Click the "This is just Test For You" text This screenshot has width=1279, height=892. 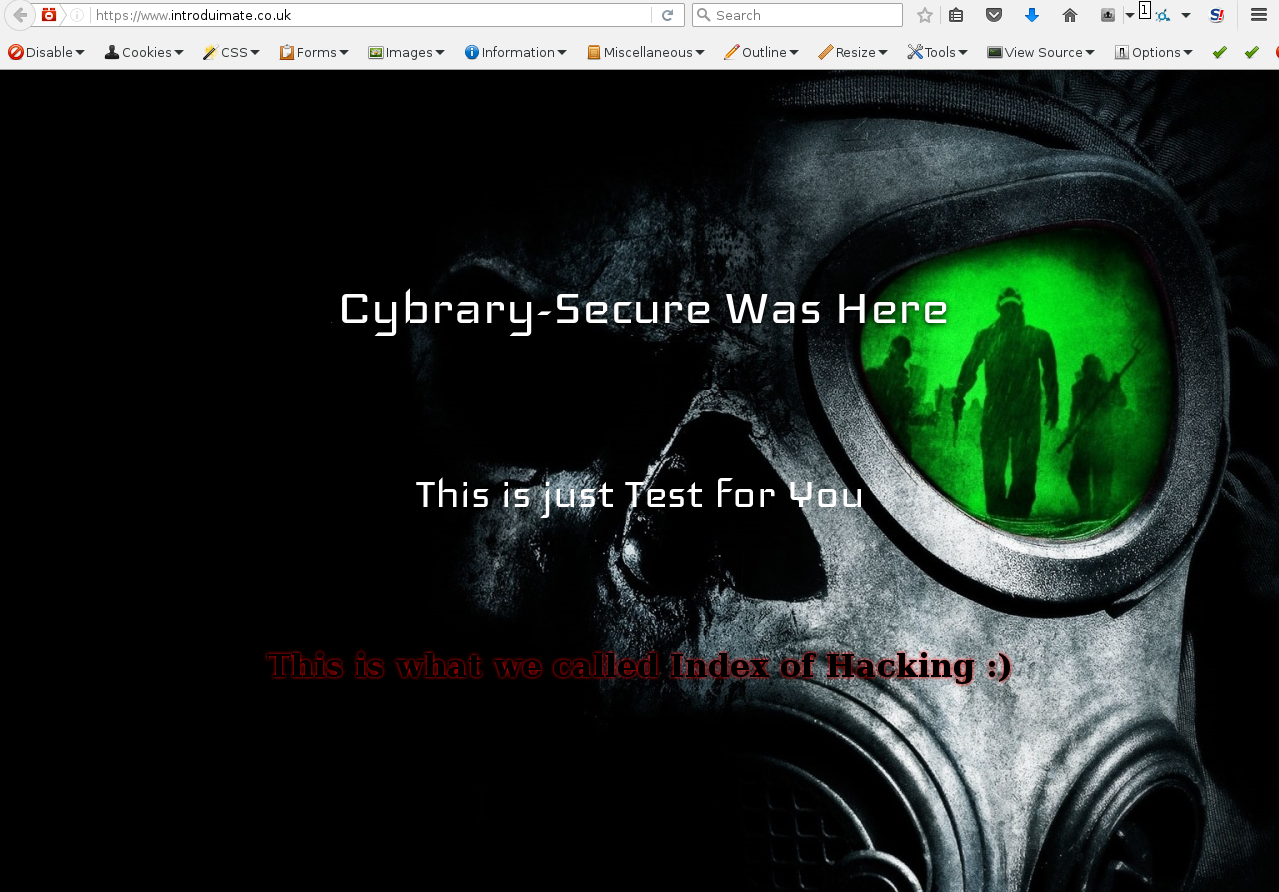(639, 495)
